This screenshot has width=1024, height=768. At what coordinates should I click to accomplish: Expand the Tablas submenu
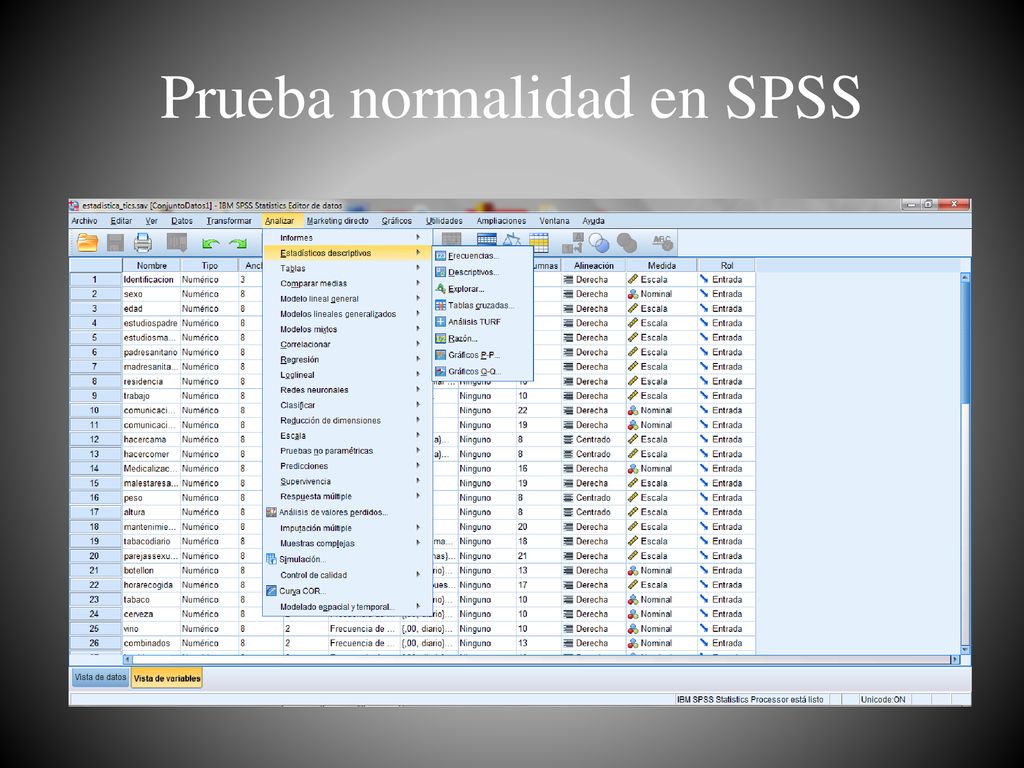(346, 268)
